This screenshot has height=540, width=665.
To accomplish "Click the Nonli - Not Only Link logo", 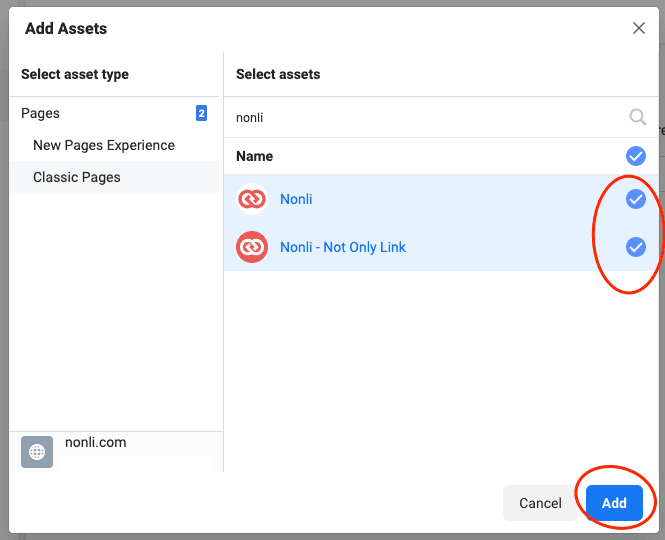I will (252, 247).
